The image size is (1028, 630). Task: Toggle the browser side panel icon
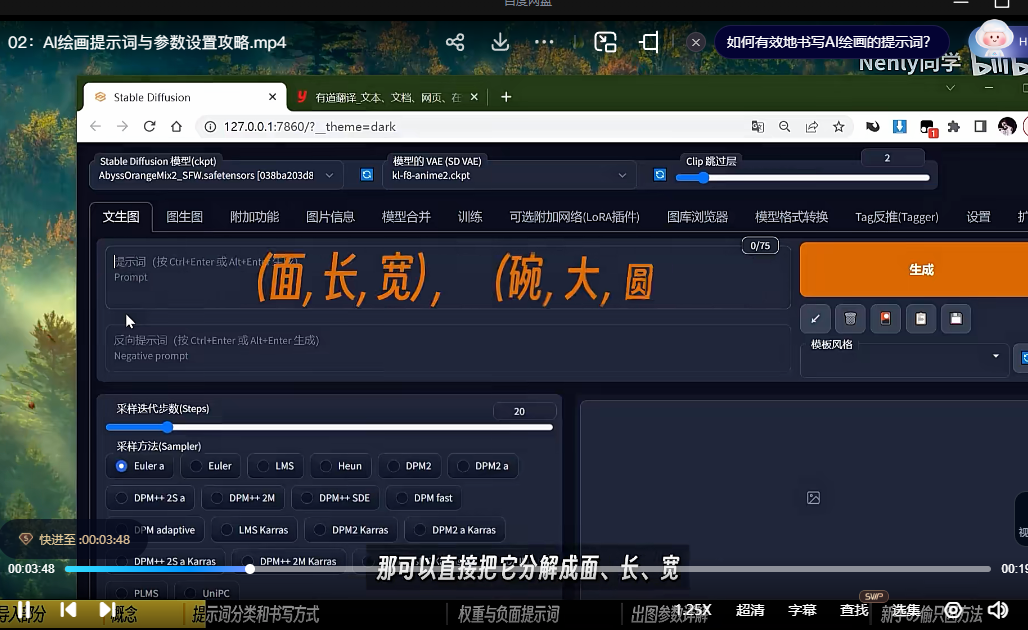980,127
